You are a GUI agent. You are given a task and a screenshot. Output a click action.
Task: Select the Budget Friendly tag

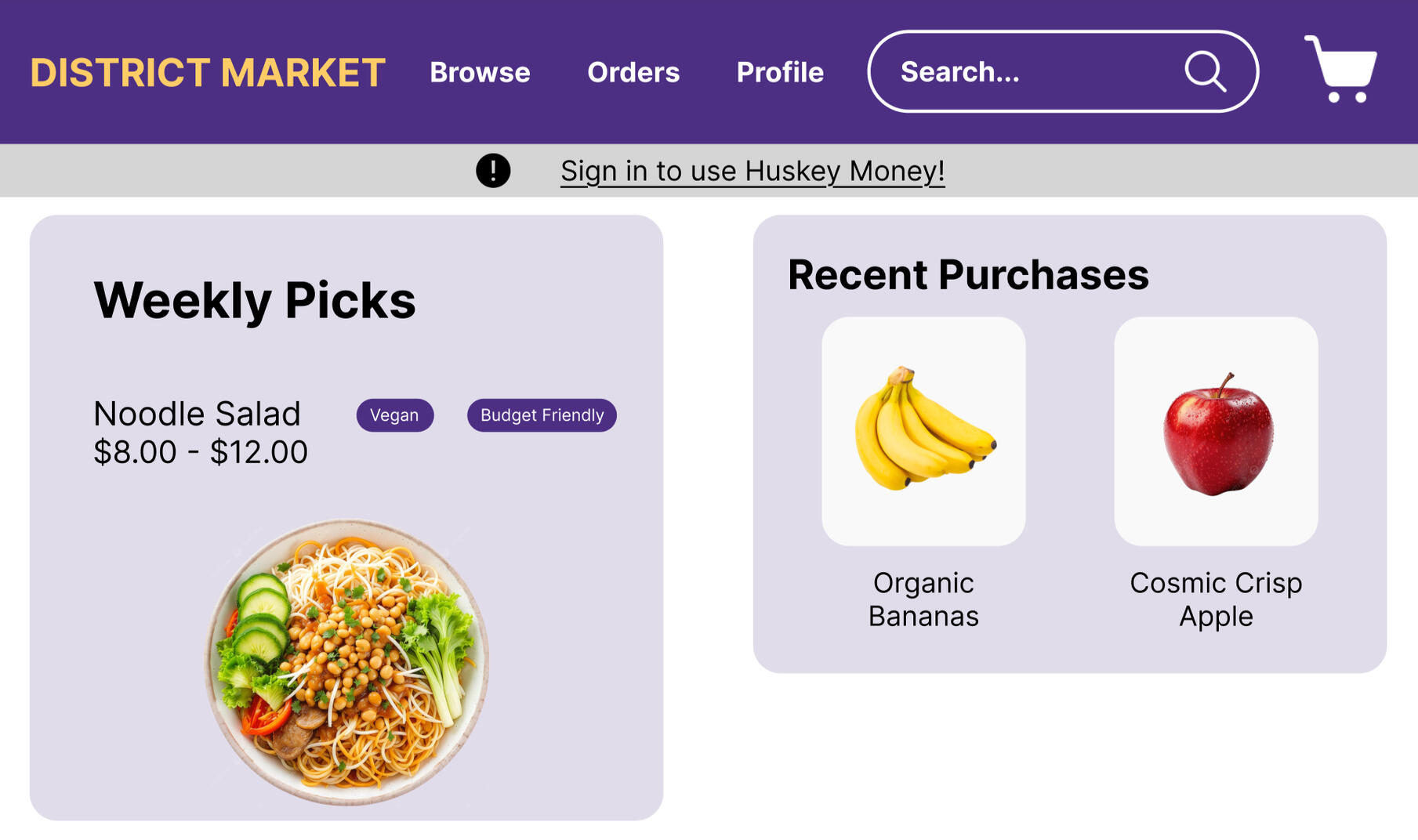[542, 415]
